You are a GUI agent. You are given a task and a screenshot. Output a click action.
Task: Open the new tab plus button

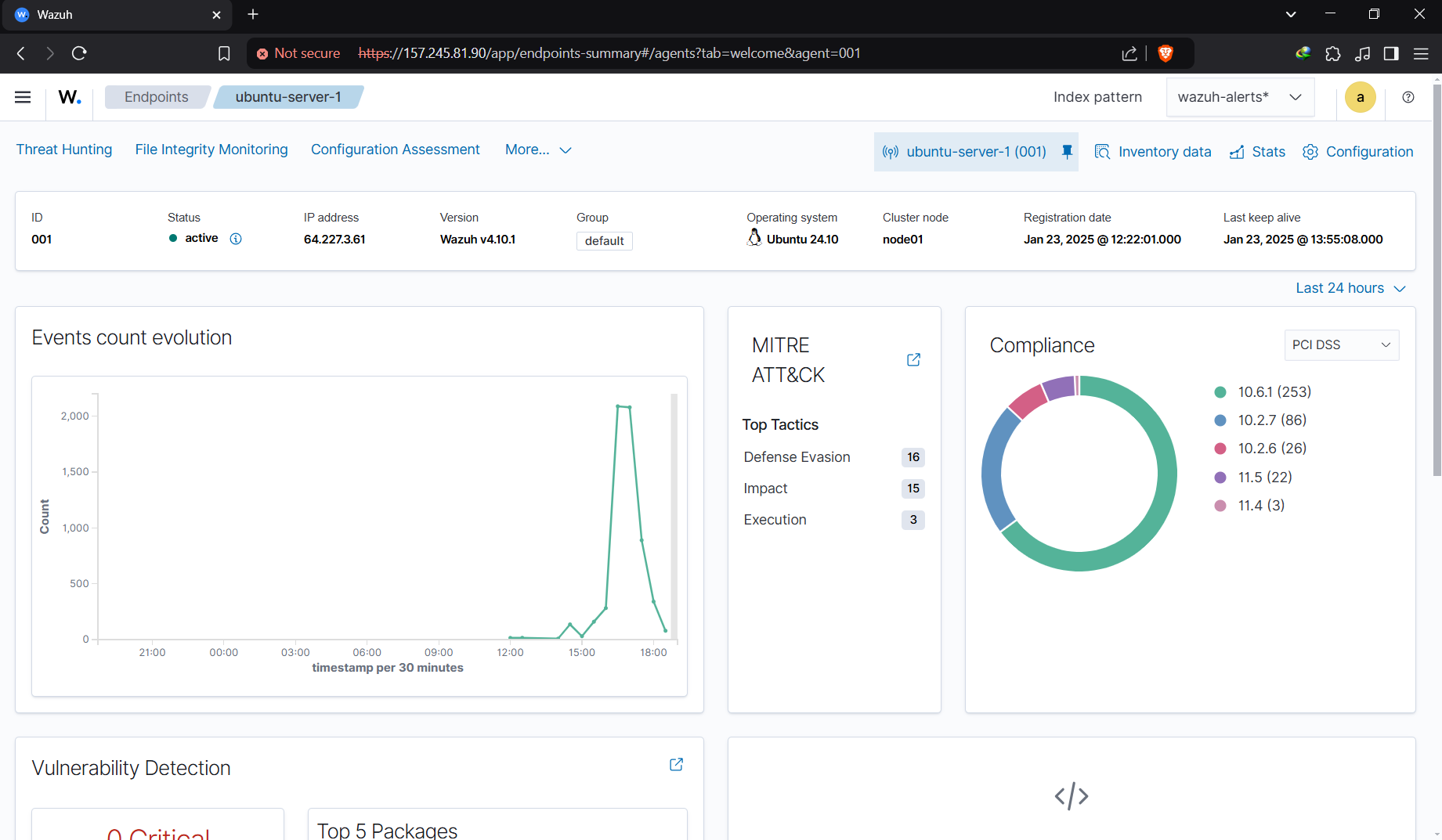(253, 14)
